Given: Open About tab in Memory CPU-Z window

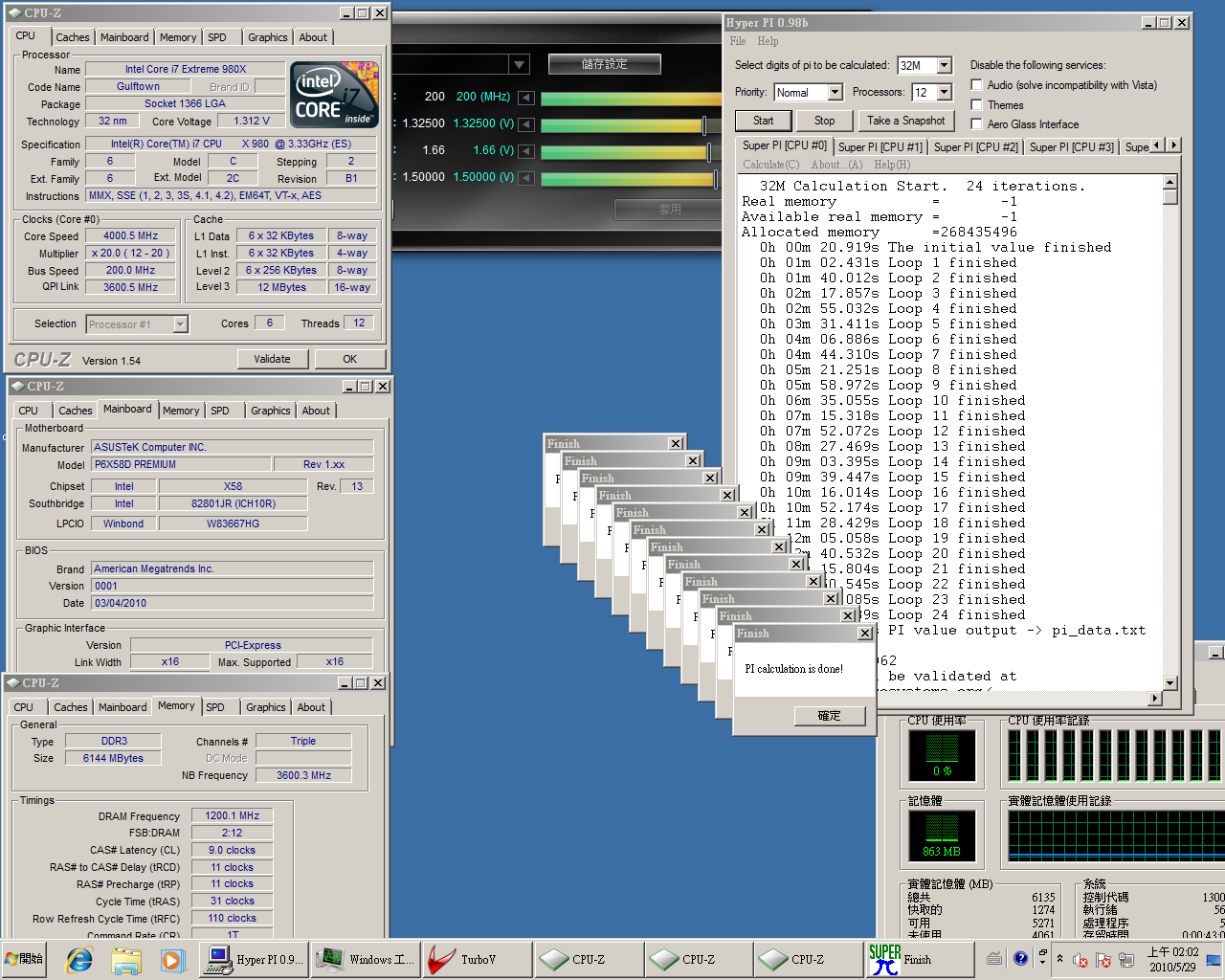Looking at the screenshot, I should (x=311, y=707).
